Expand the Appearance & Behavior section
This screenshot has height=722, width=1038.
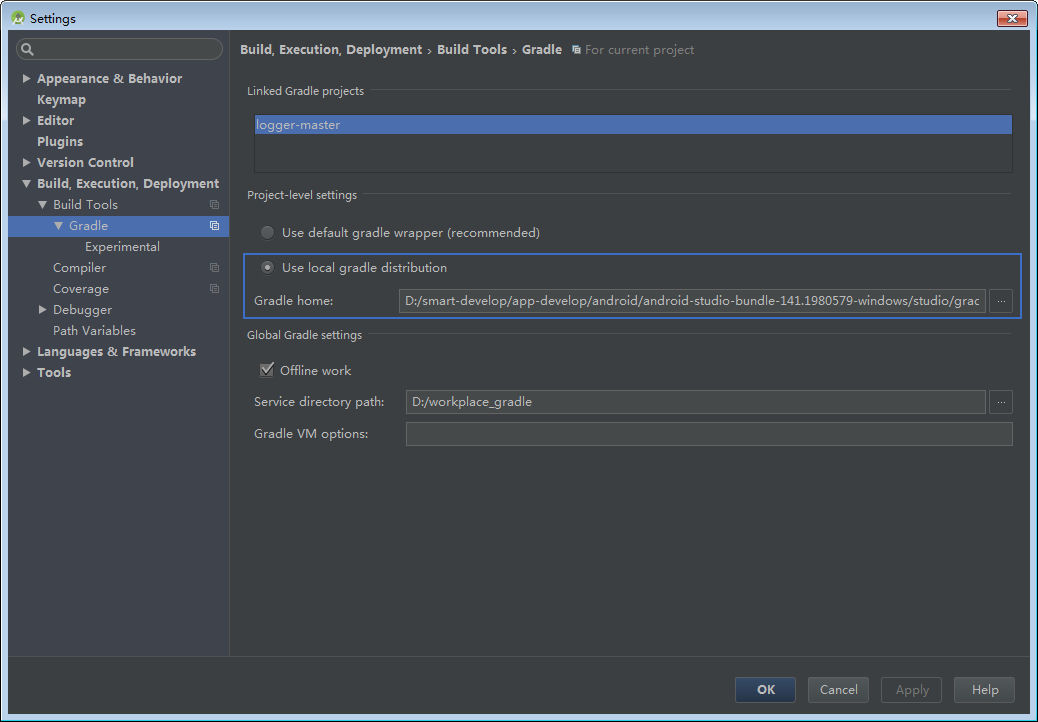point(27,79)
